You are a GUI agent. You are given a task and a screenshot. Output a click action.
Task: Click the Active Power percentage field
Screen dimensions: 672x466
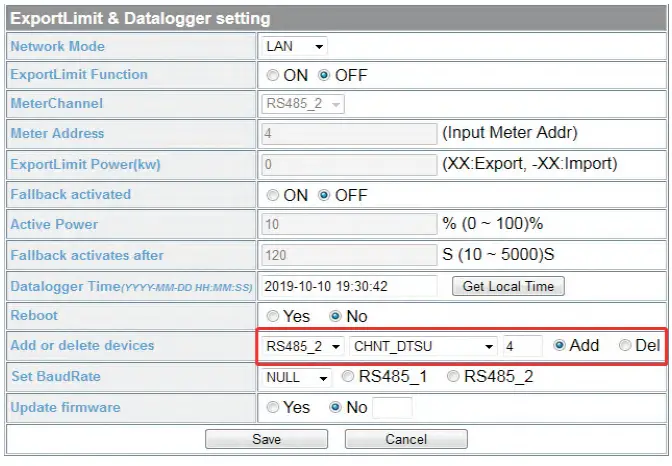click(349, 224)
